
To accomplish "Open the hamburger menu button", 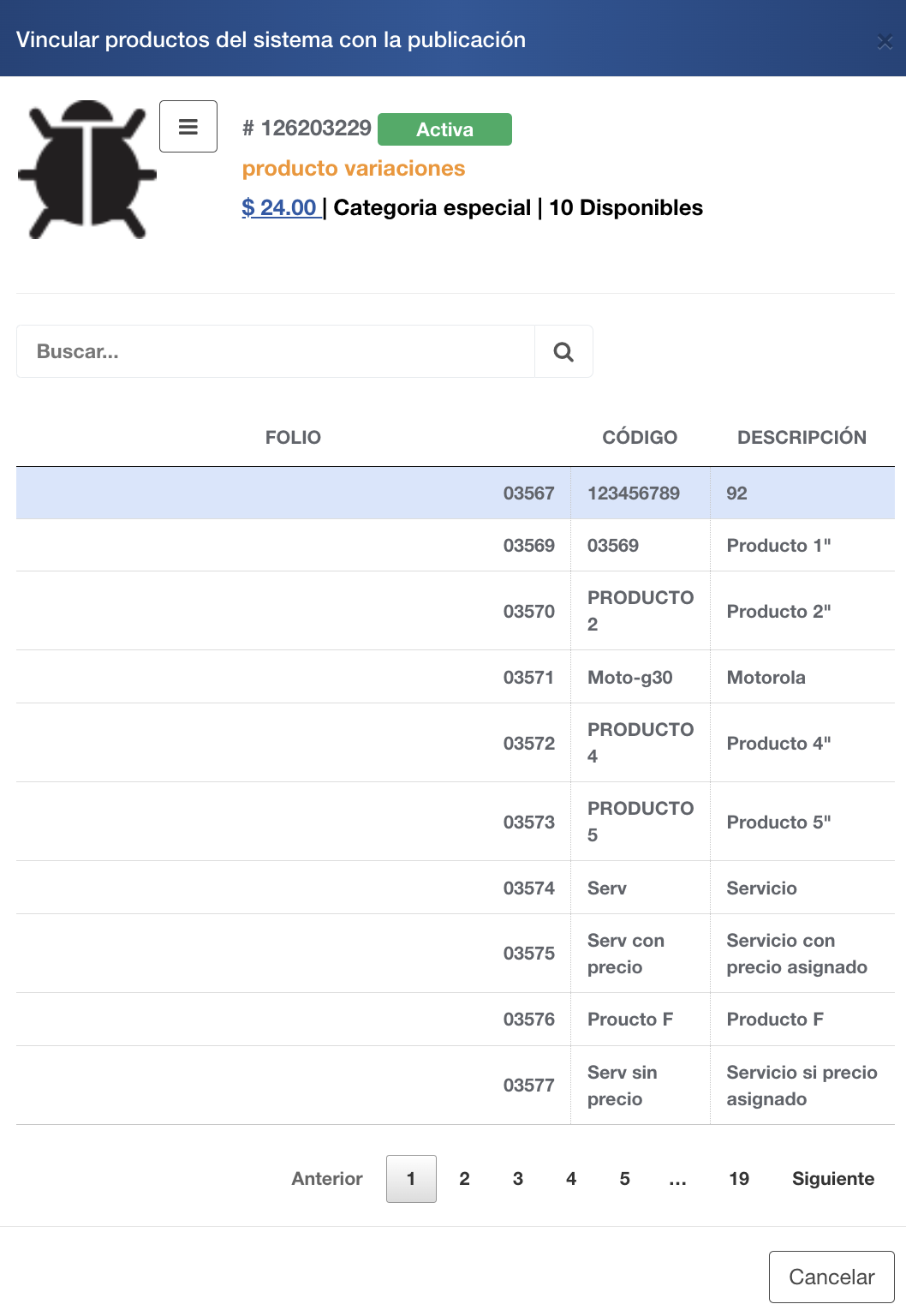I will coord(188,127).
